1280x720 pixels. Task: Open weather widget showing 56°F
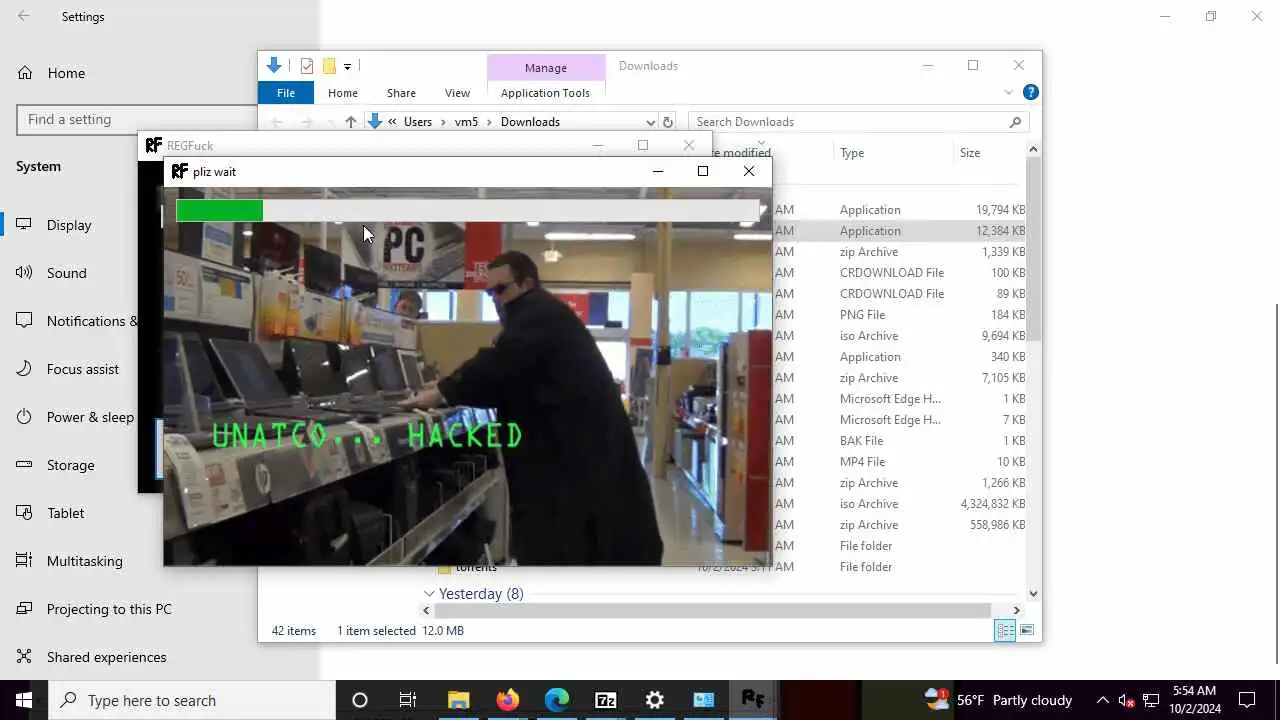pos(998,700)
